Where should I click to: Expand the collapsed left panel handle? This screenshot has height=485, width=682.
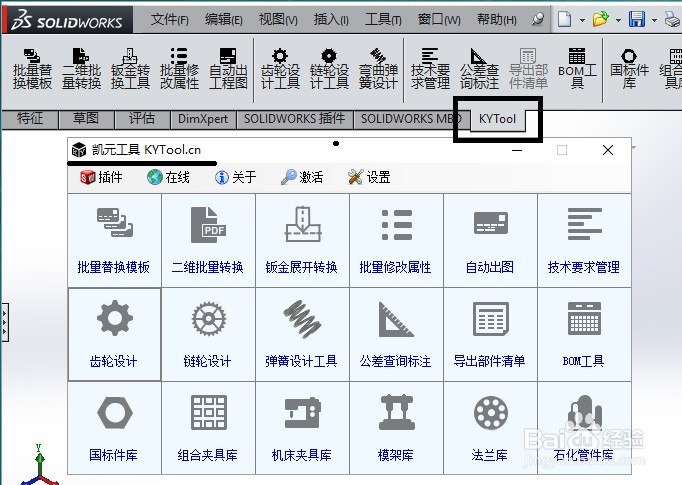(x=4, y=322)
